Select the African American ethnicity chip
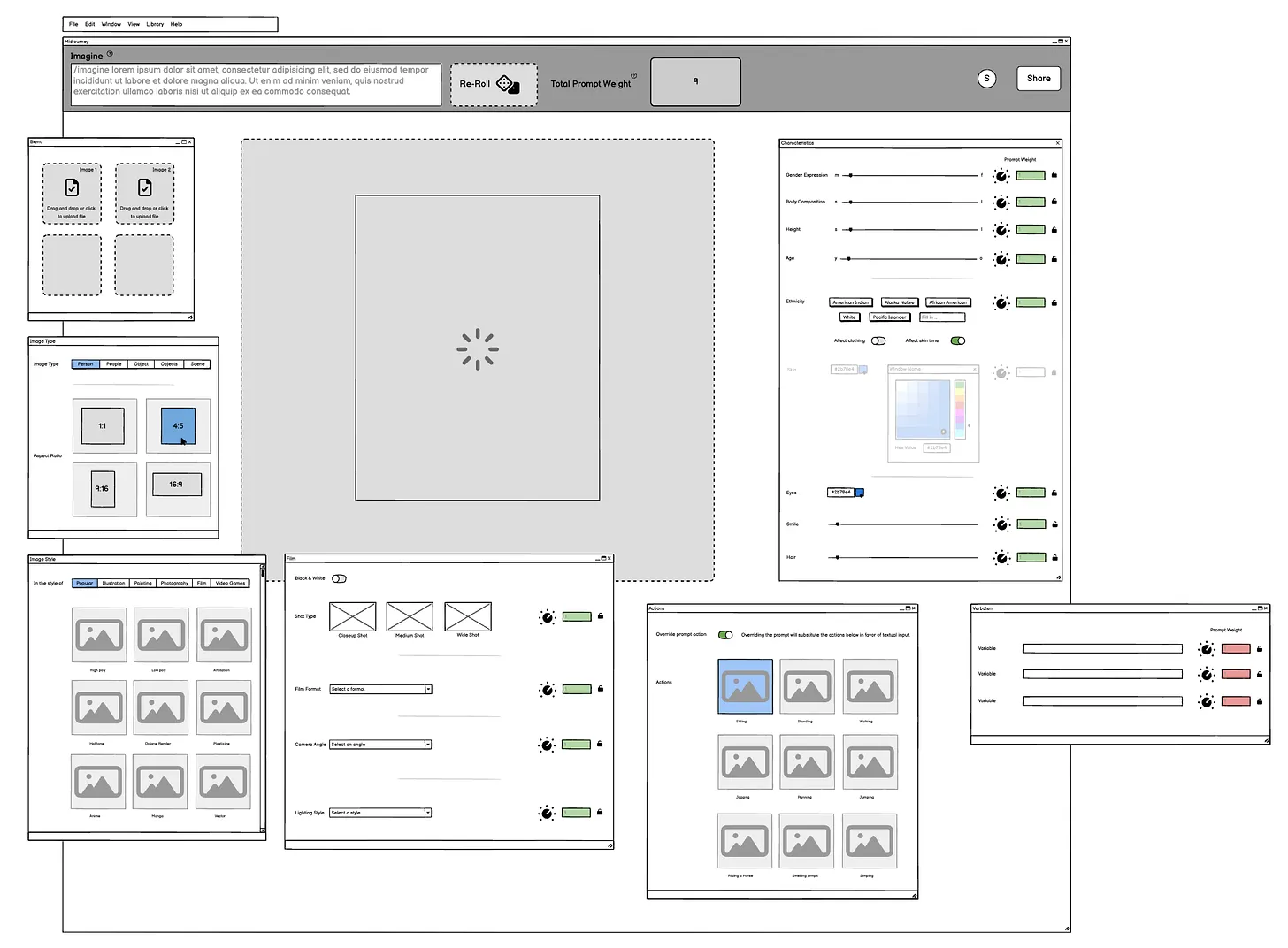This screenshot has height=948, width=1288. click(x=948, y=302)
